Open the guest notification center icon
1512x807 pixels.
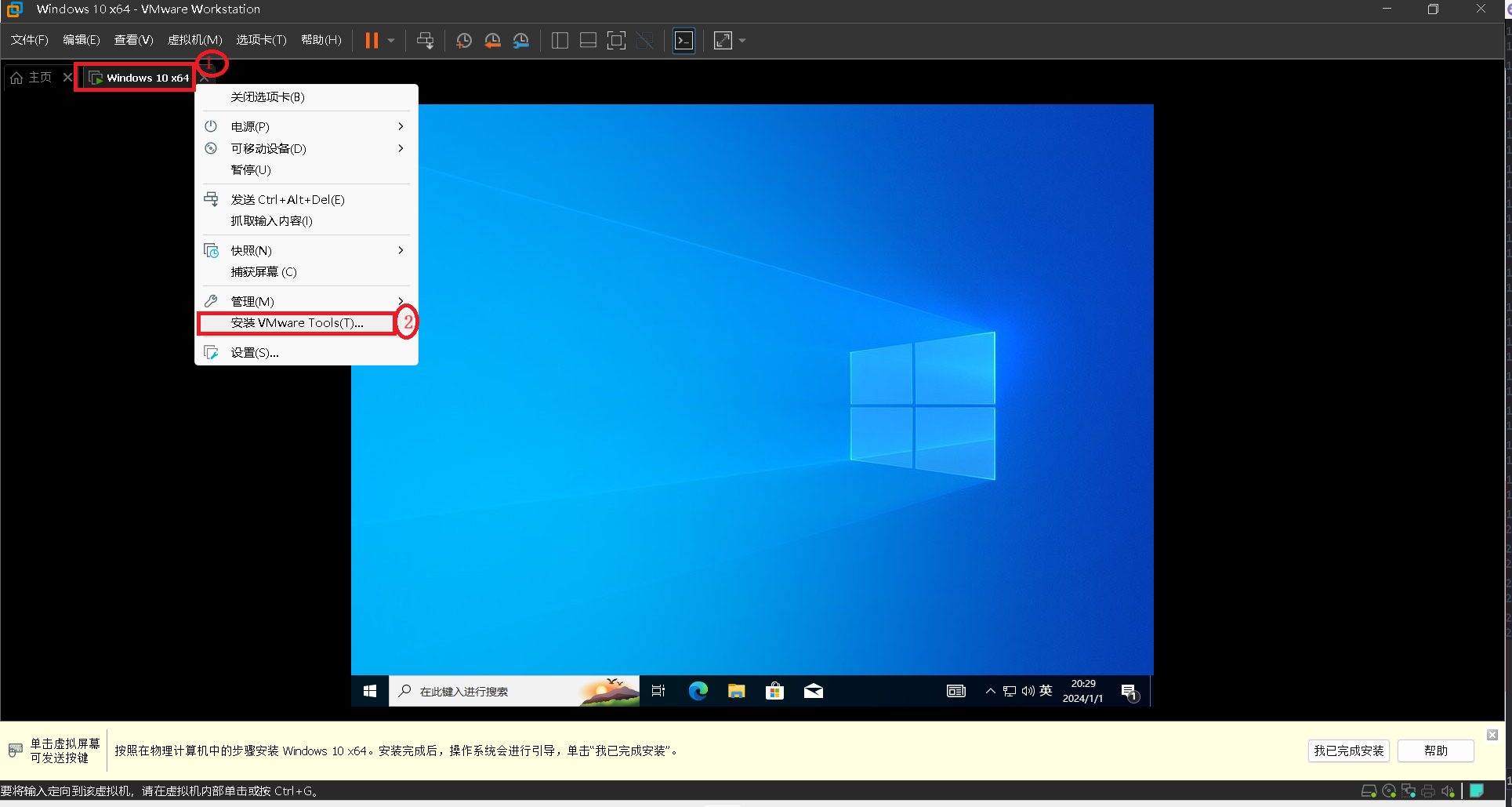[1129, 692]
